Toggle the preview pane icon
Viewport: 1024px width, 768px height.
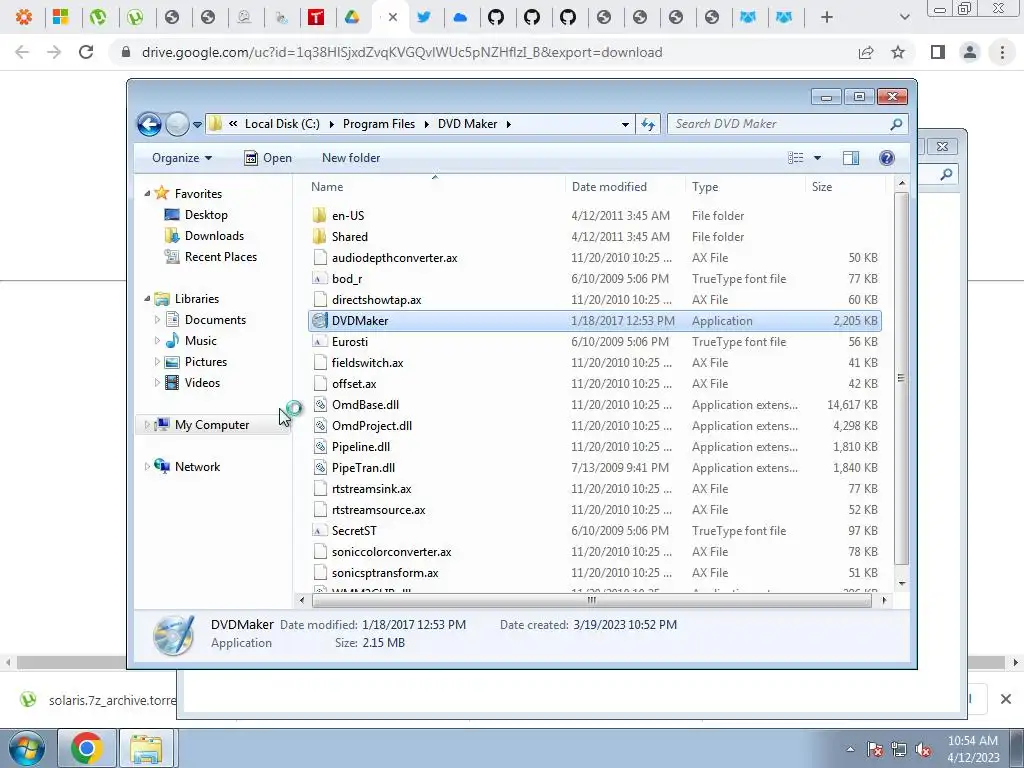click(851, 158)
